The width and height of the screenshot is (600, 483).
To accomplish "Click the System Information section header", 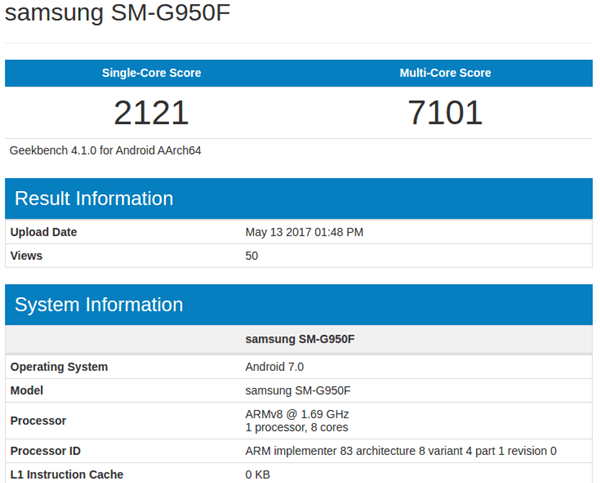I will coord(98,305).
